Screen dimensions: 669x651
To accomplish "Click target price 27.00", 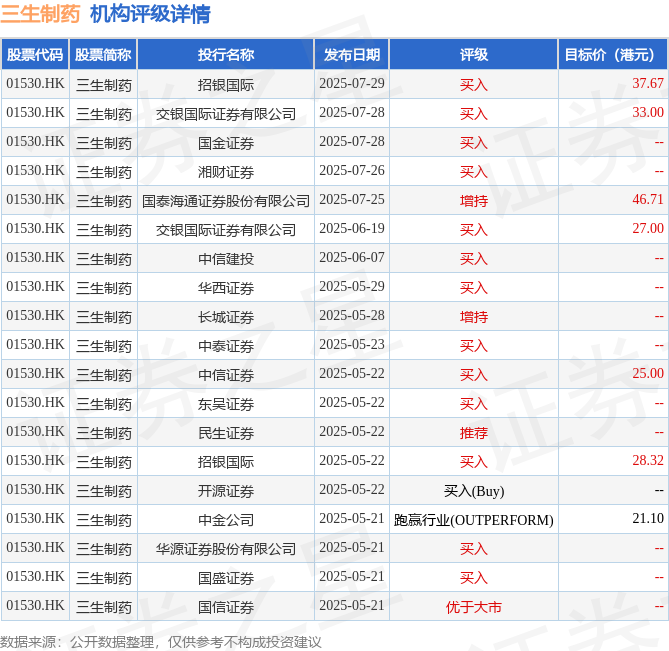I will click(648, 228).
